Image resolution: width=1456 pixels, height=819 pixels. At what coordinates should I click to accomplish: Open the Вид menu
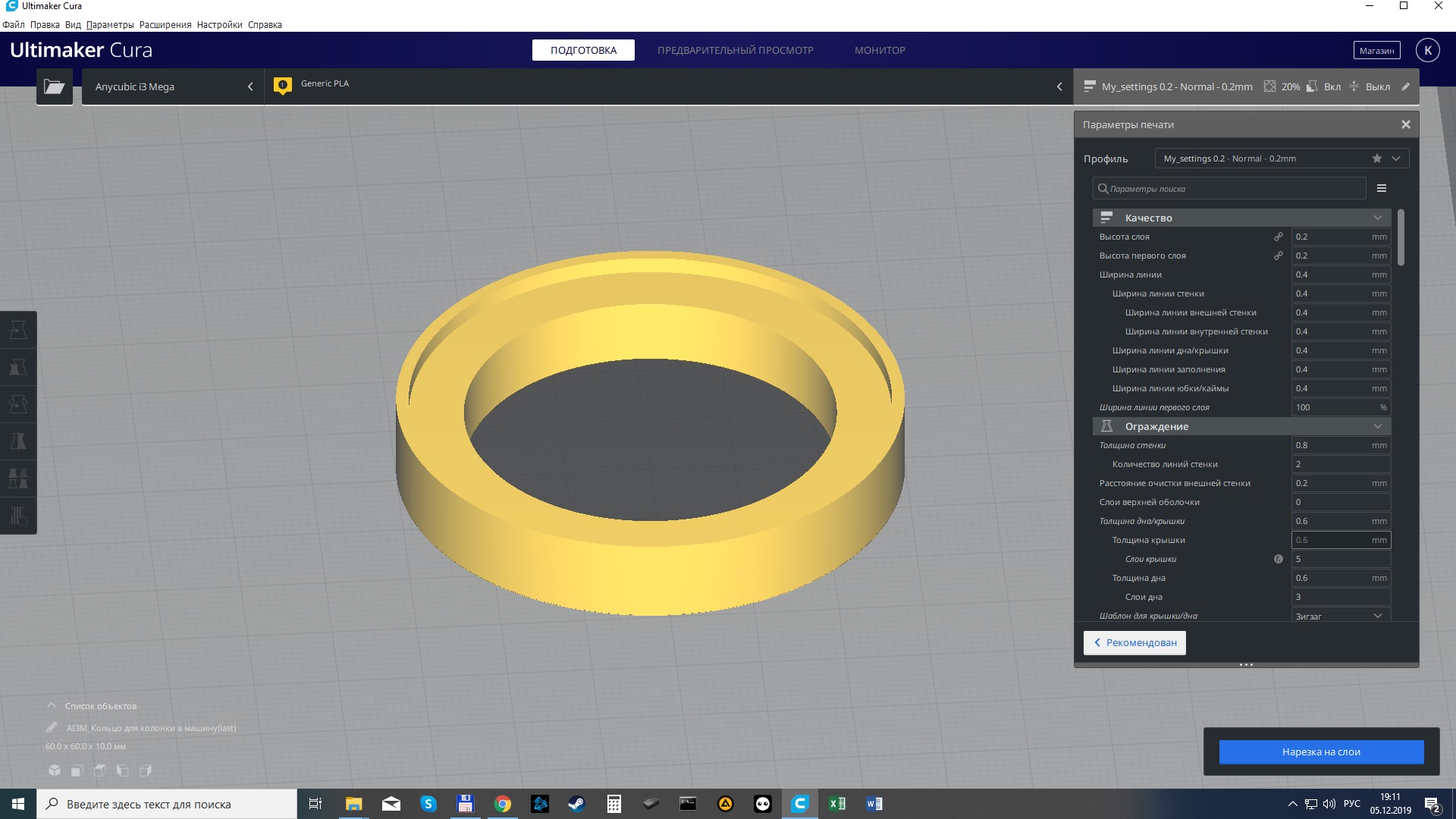click(73, 24)
